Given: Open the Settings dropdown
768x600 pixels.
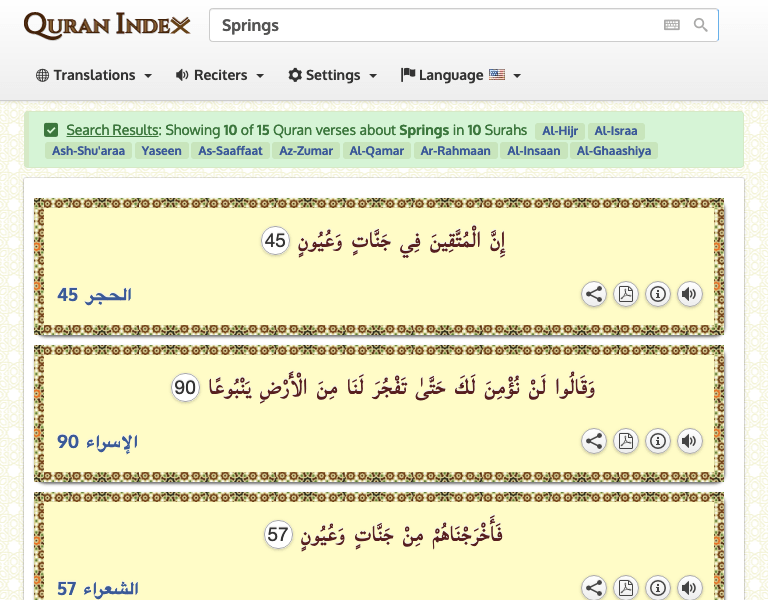Looking at the screenshot, I should [333, 75].
